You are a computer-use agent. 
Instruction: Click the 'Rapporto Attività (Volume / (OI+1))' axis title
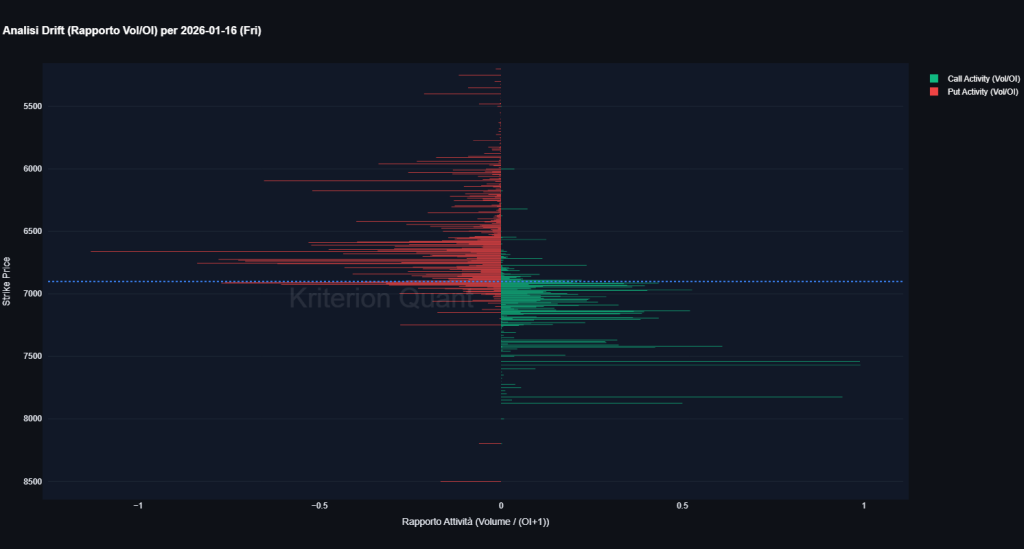[475, 522]
